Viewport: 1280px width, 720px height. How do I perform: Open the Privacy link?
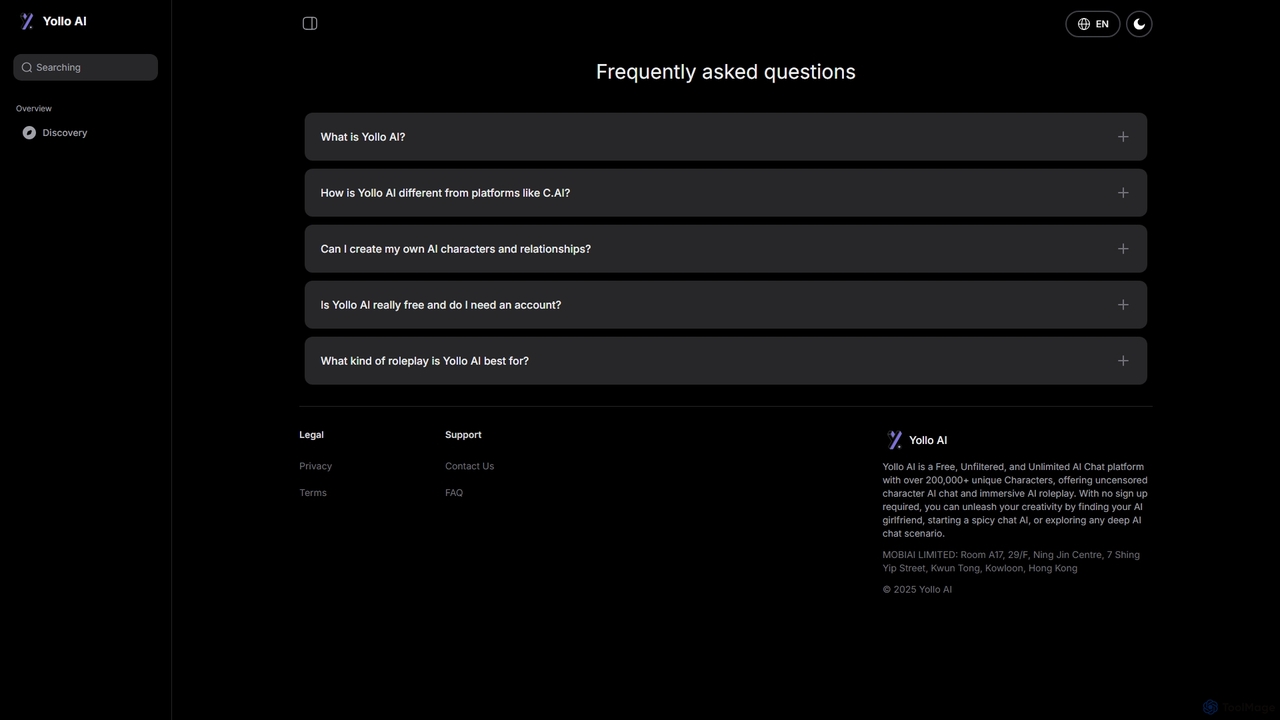(x=315, y=466)
